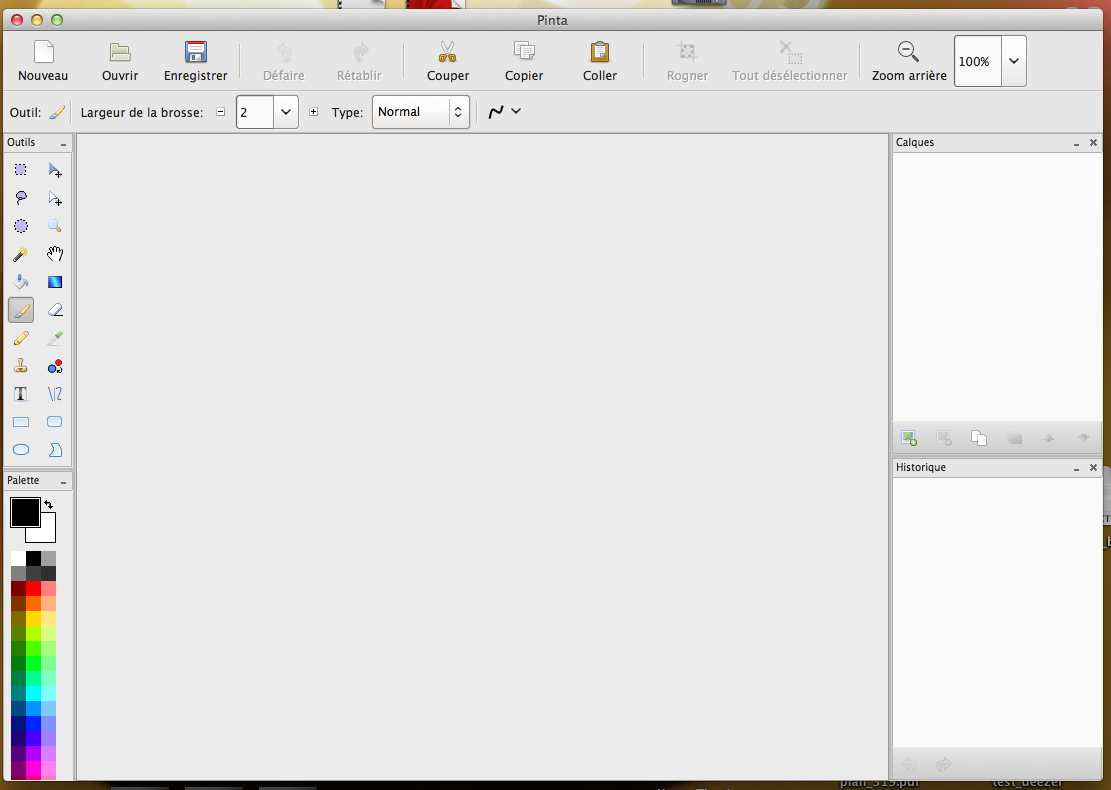Collapse the Palette panel
This screenshot has height=790, width=1111.
[63, 481]
